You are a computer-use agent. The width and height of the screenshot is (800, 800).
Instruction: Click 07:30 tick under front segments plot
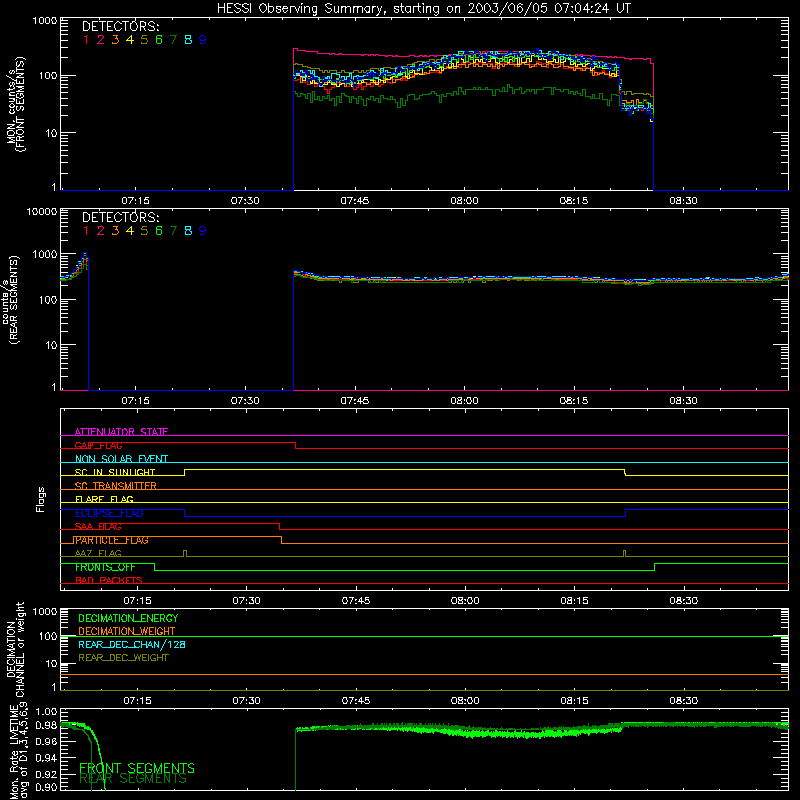pos(245,201)
